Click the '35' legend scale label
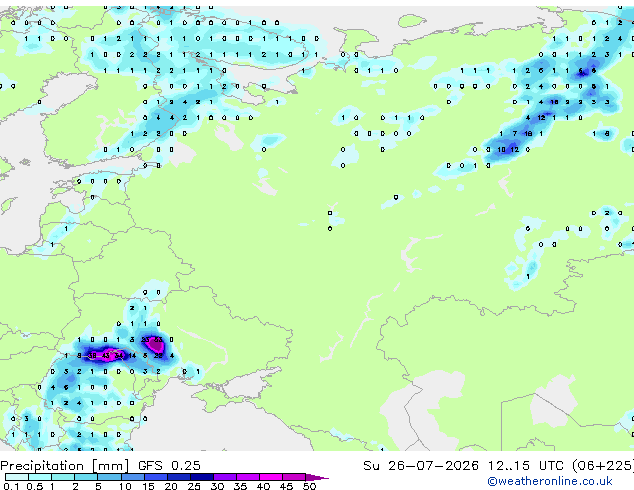 (x=241, y=486)
